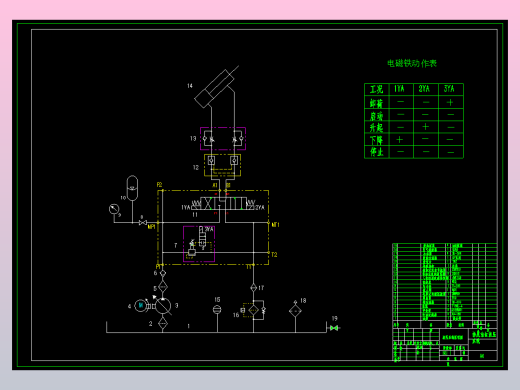520x390 pixels.
Task: Click the plus sign in 升起 row
Action: tap(425, 127)
